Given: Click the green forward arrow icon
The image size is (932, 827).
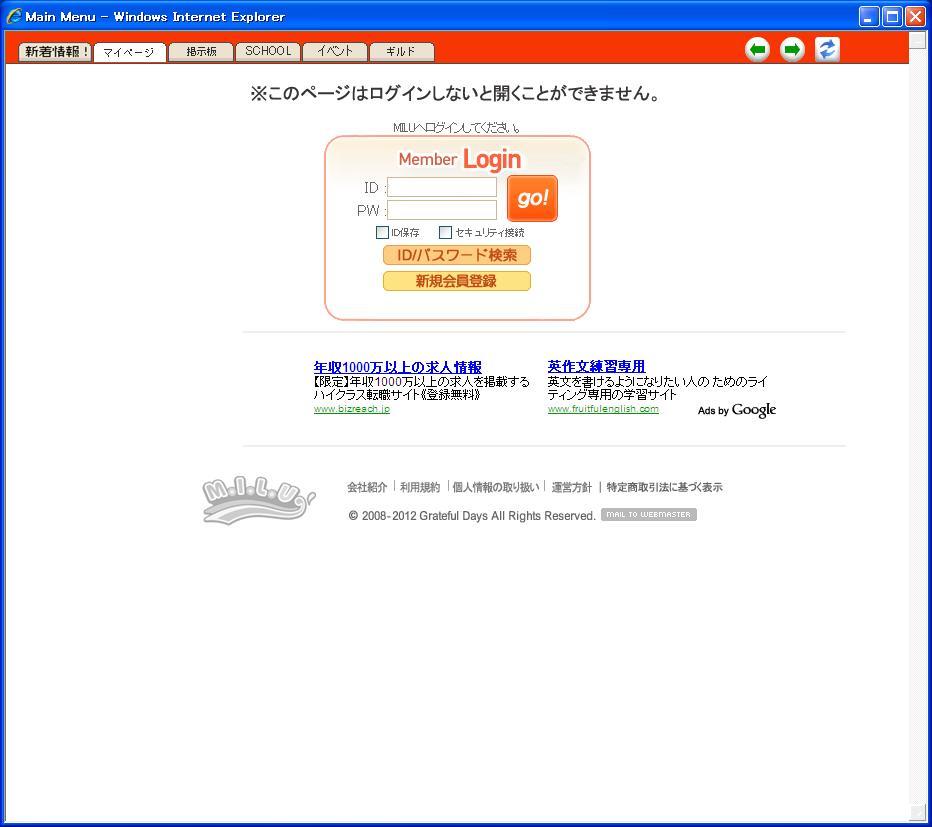Looking at the screenshot, I should pyautogui.click(x=792, y=50).
